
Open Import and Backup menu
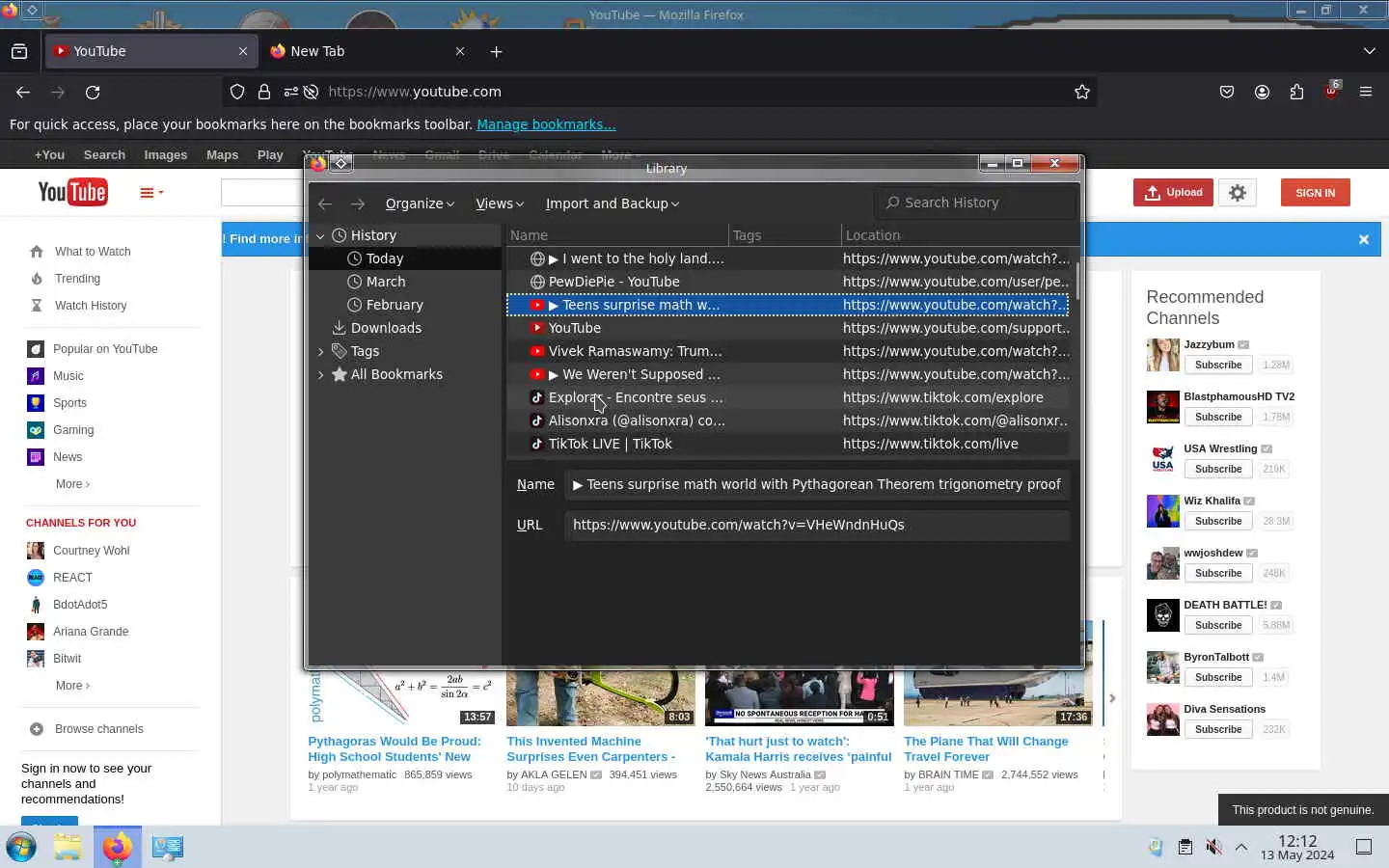613,203
